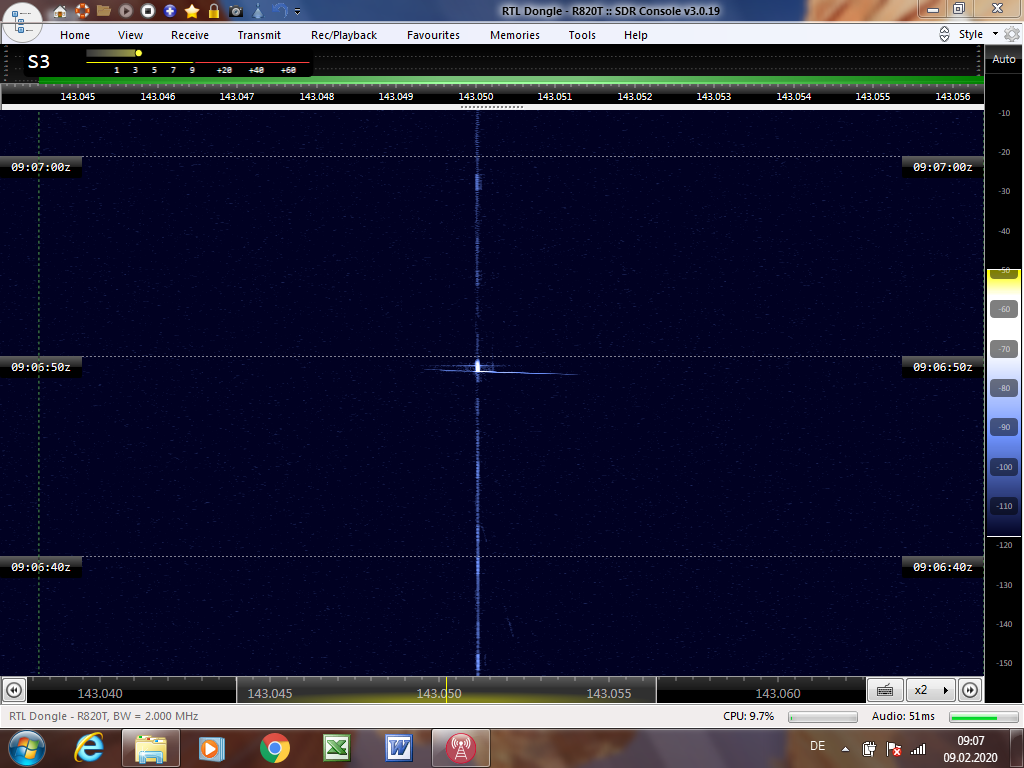The width and height of the screenshot is (1024, 768).
Task: Click the undo arrow icon
Action: pos(280,10)
